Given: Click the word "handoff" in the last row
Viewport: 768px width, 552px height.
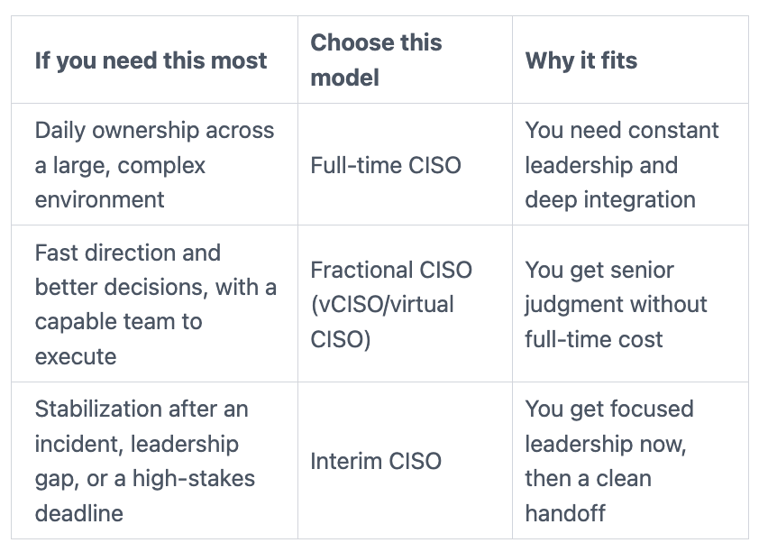Looking at the screenshot, I should (567, 513).
